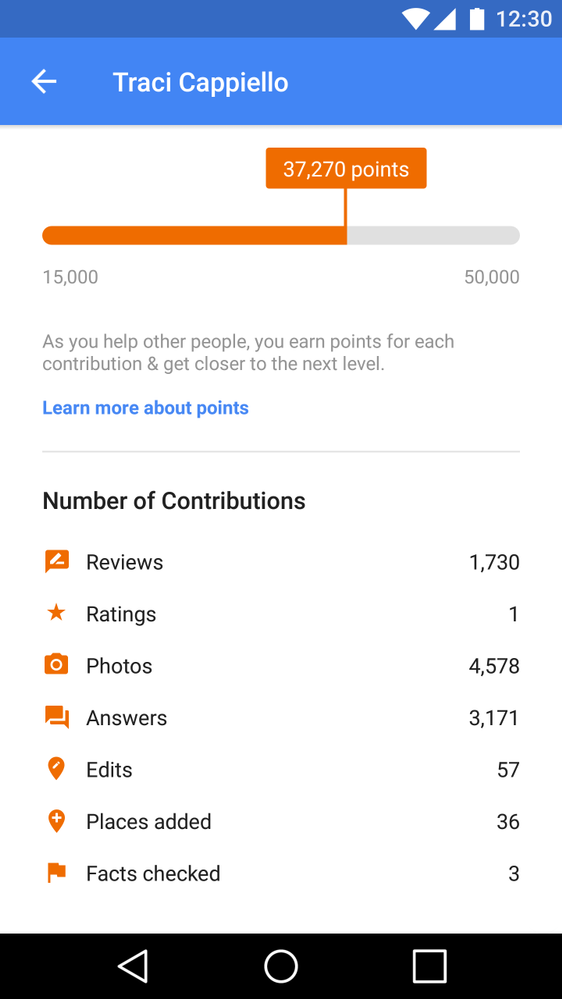Open the Answers contributions row
The height and width of the screenshot is (999, 562).
pos(281,718)
